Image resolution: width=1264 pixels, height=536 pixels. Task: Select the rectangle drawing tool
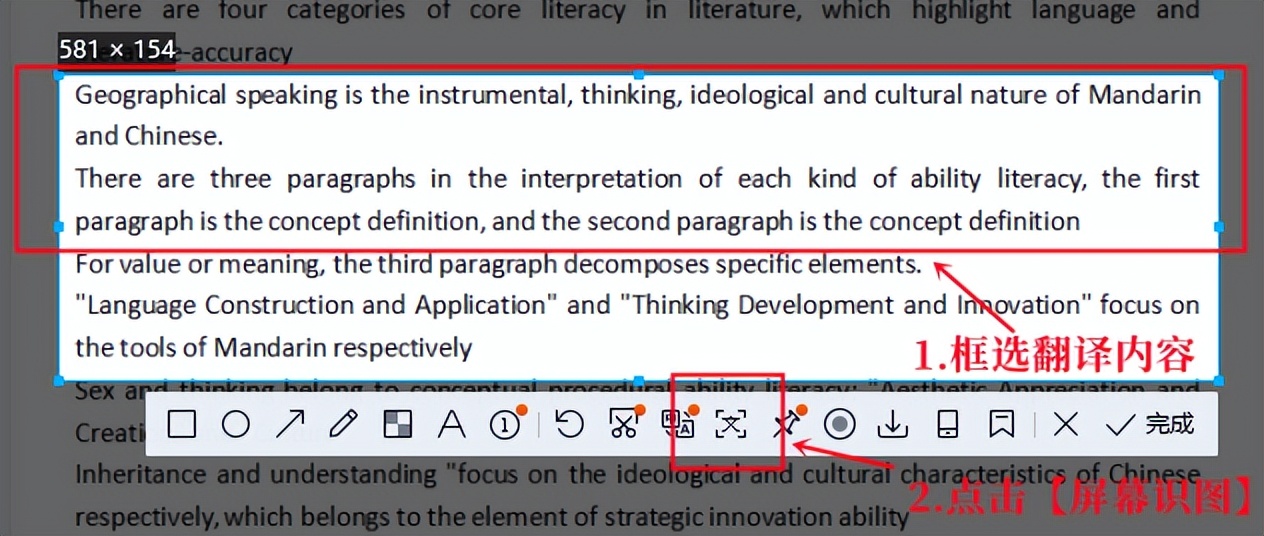click(x=182, y=425)
